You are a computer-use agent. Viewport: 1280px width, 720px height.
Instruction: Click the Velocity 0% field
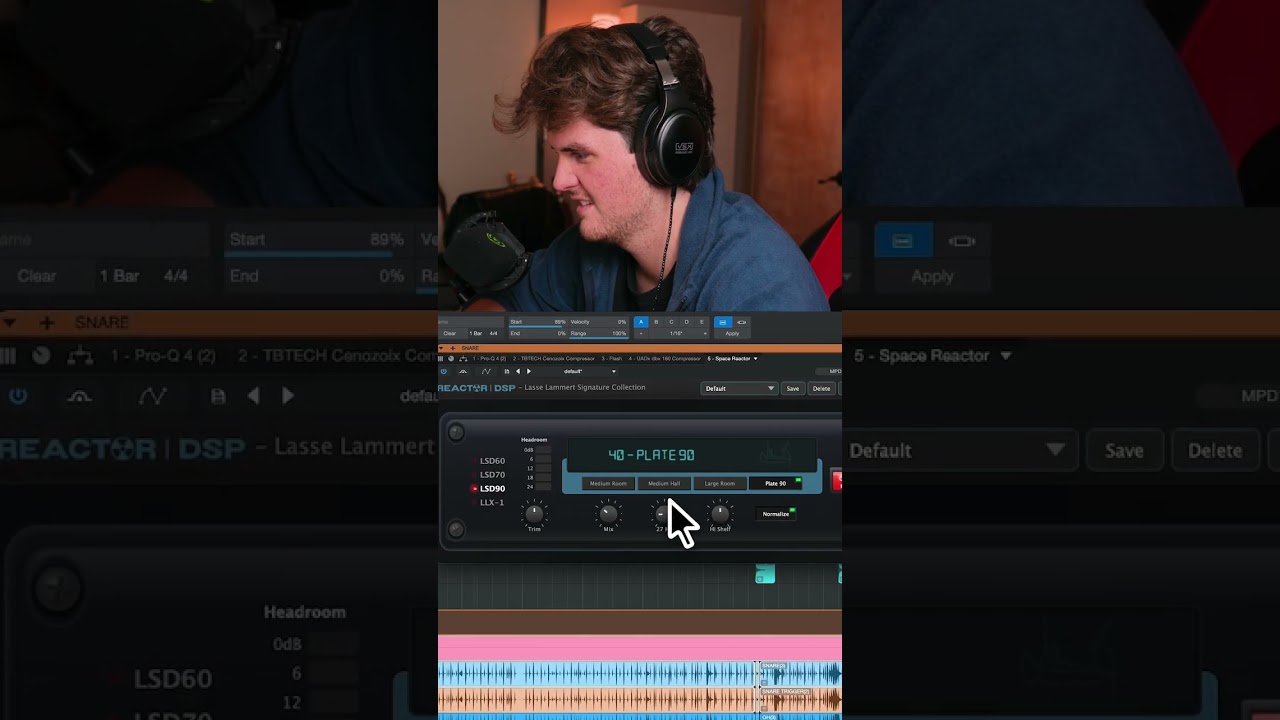[x=599, y=322]
